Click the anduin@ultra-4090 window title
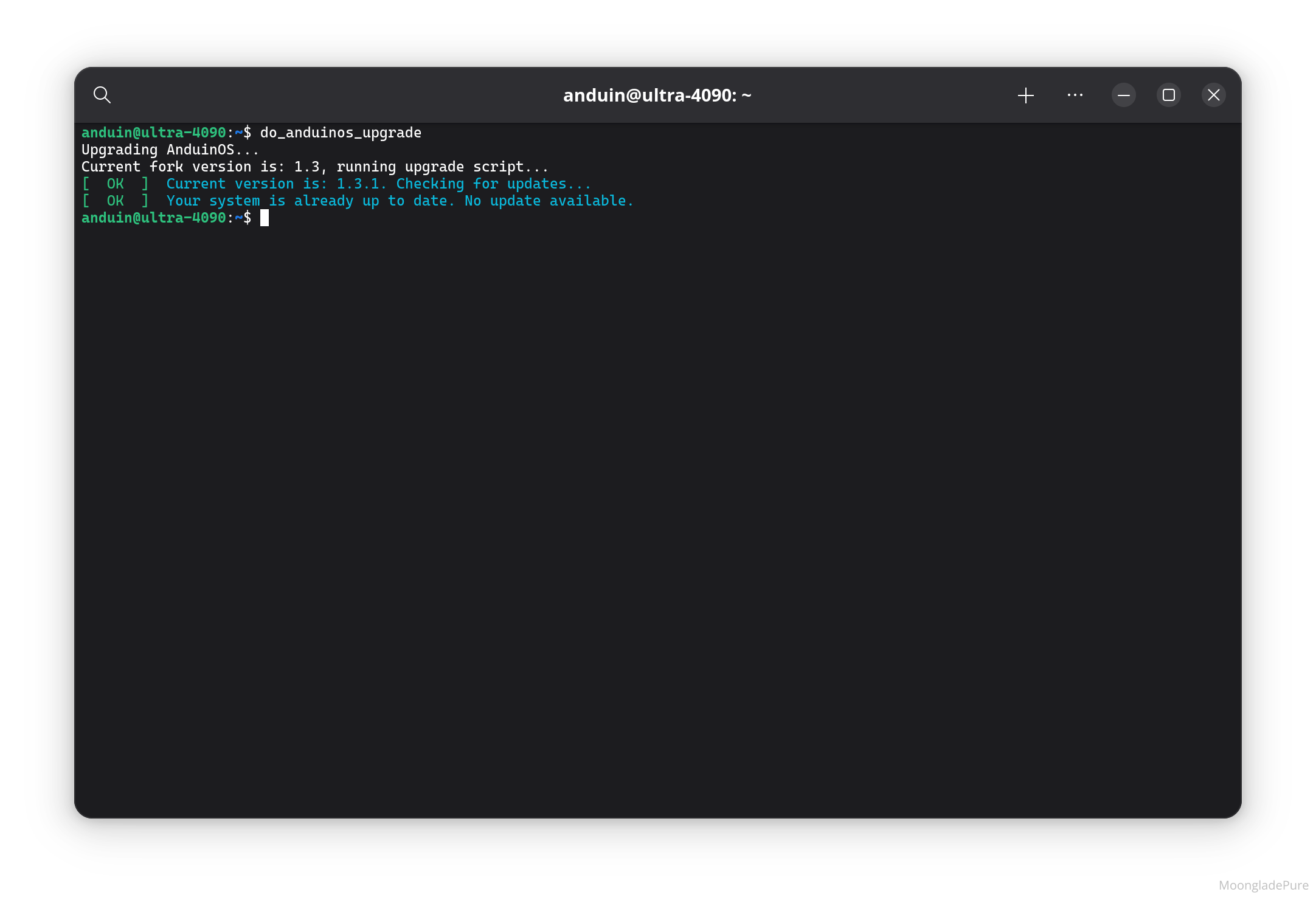The height and width of the screenshot is (900, 1316). coord(657,95)
